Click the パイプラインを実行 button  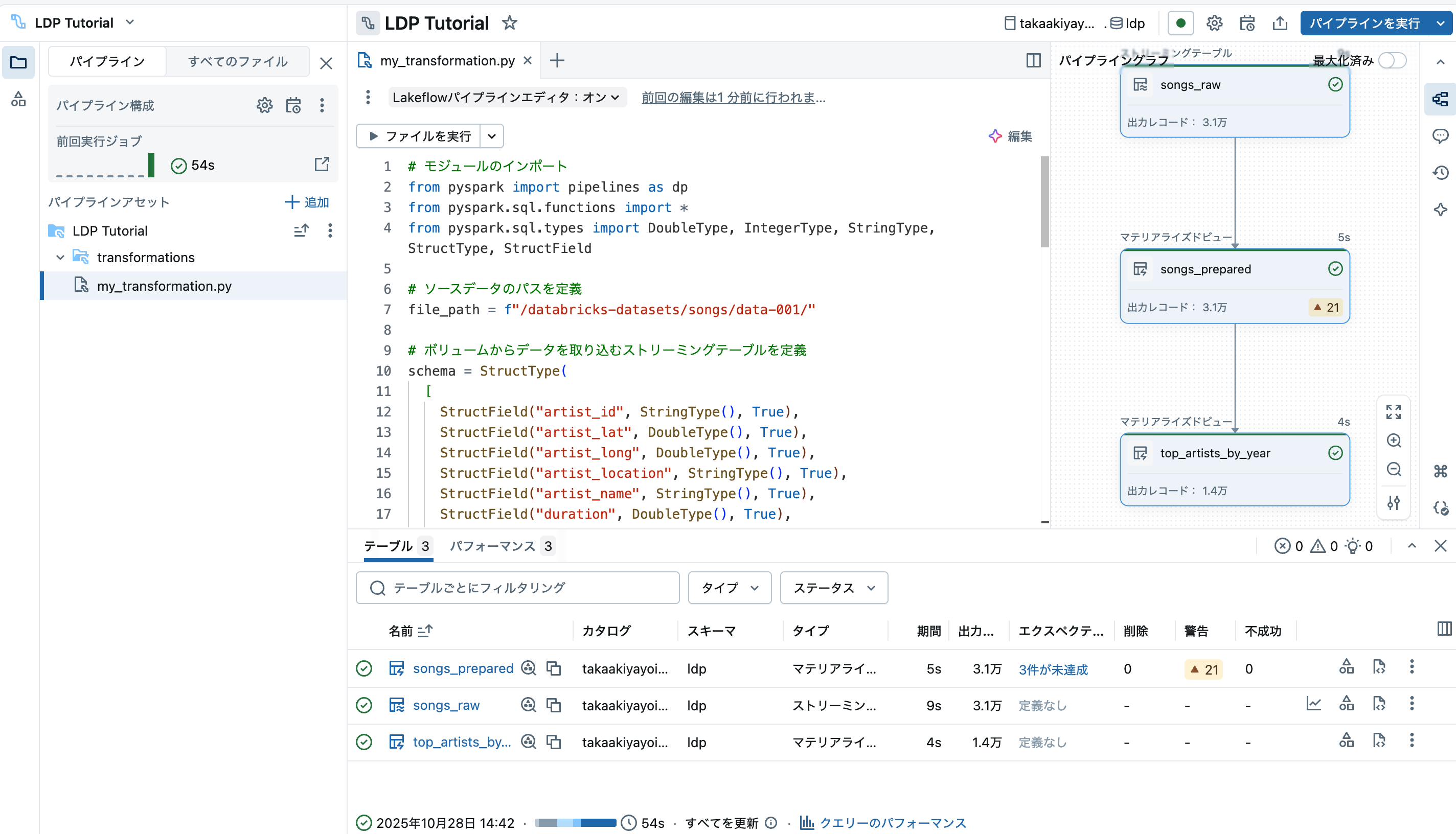tap(1364, 23)
